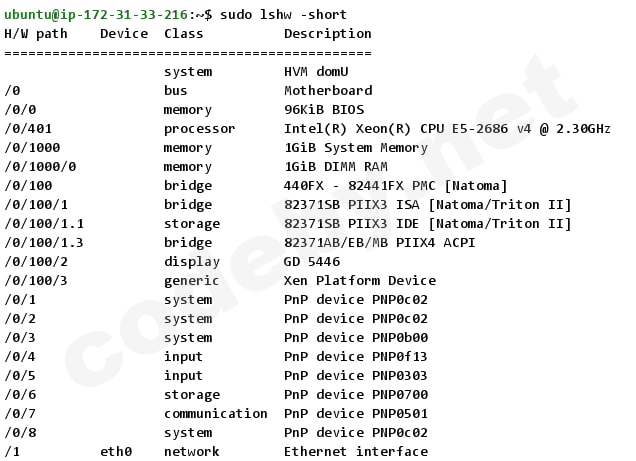Click the '1GiB System Memory' text

point(356,147)
